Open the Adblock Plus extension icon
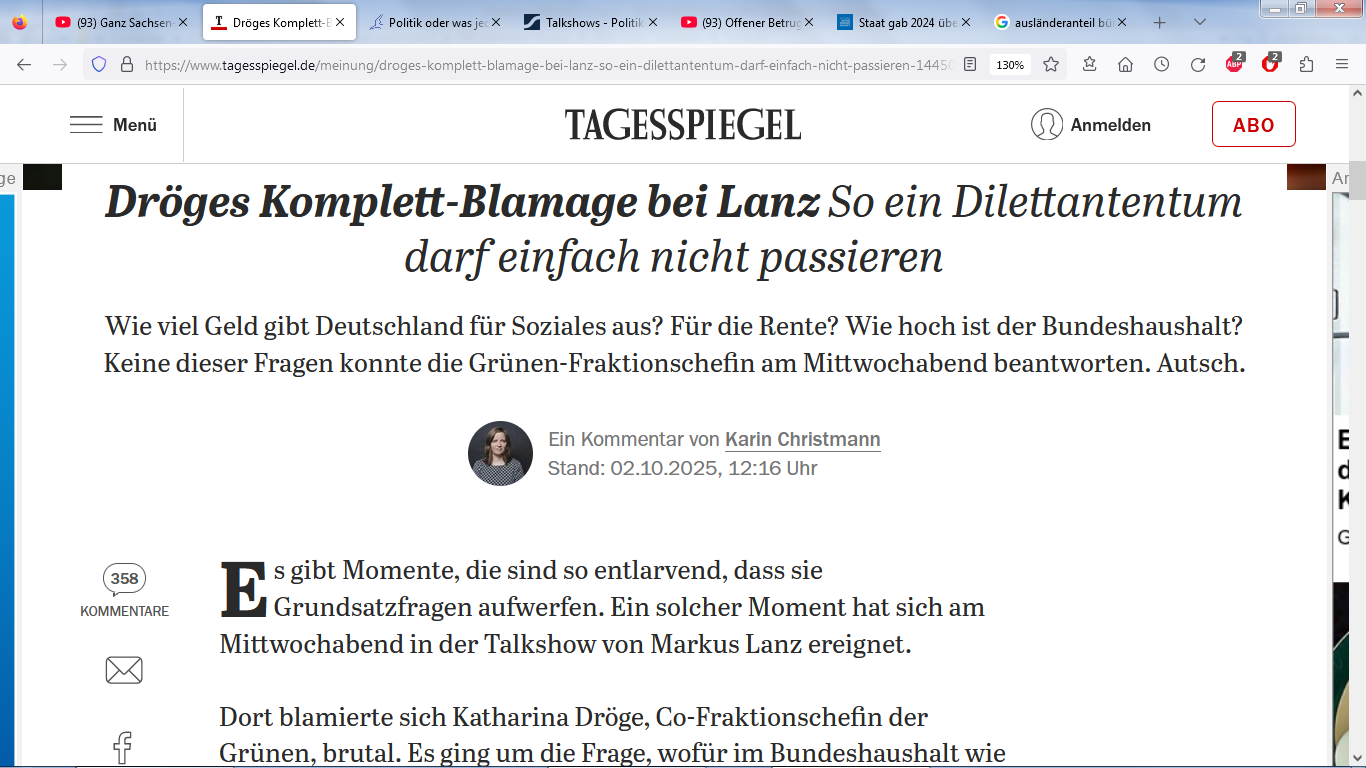 1235,64
